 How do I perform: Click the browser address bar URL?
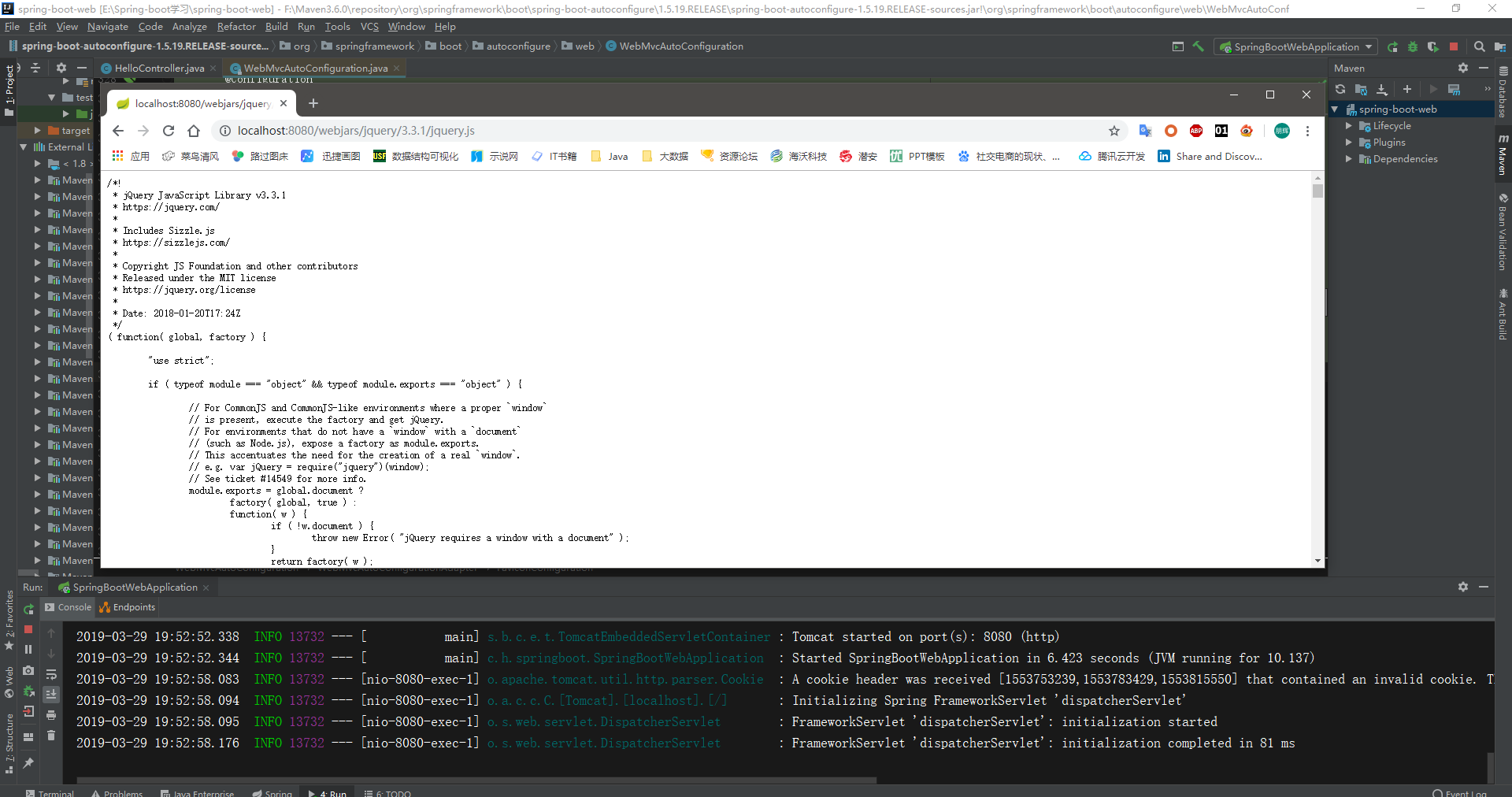click(x=356, y=131)
